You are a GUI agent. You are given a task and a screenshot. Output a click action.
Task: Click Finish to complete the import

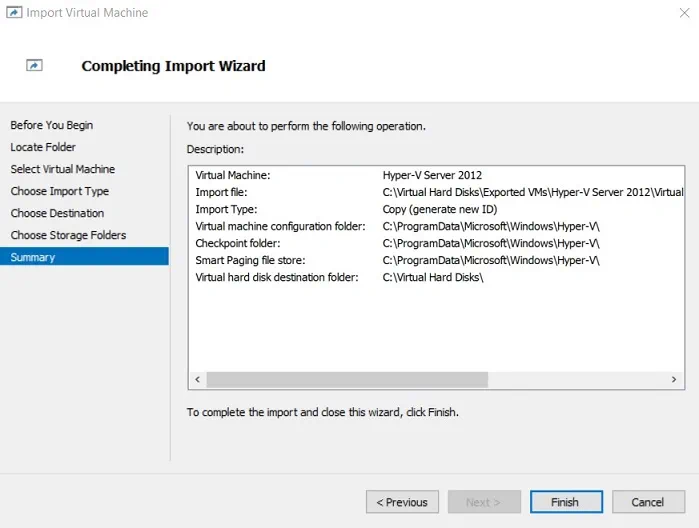coord(565,502)
